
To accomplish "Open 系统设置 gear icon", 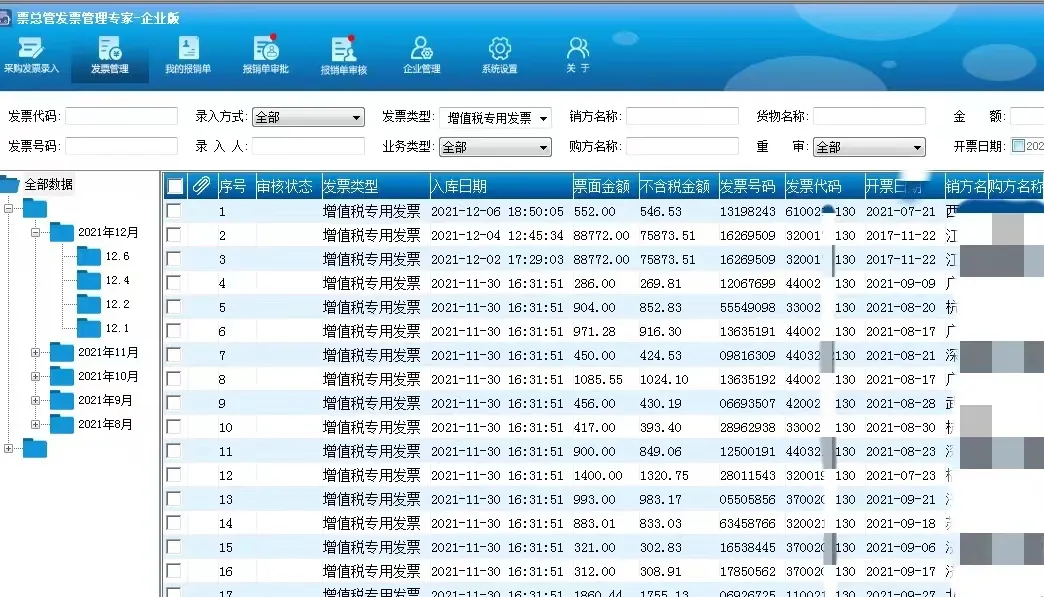I will click(499, 54).
